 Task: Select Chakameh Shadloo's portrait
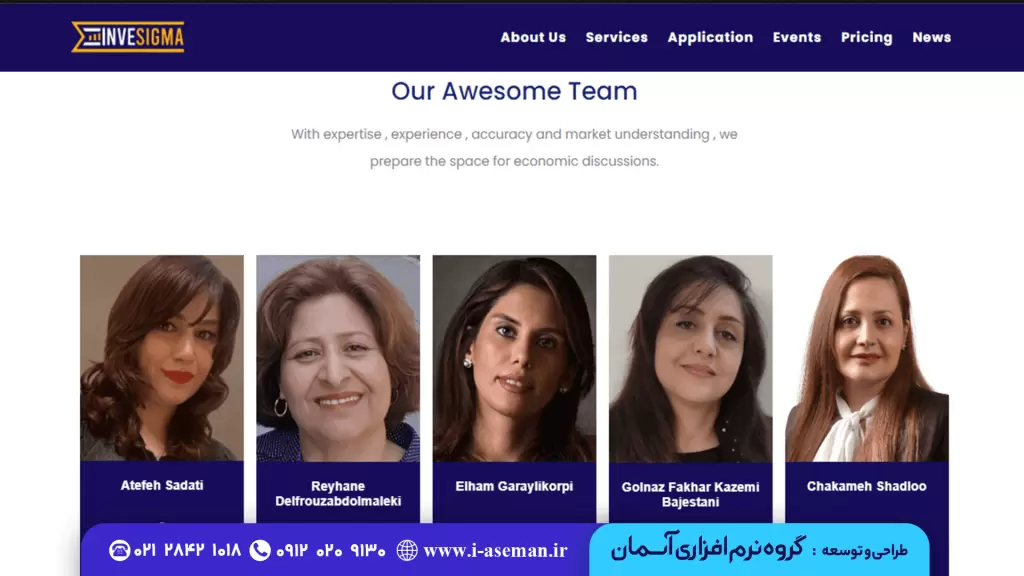(867, 358)
